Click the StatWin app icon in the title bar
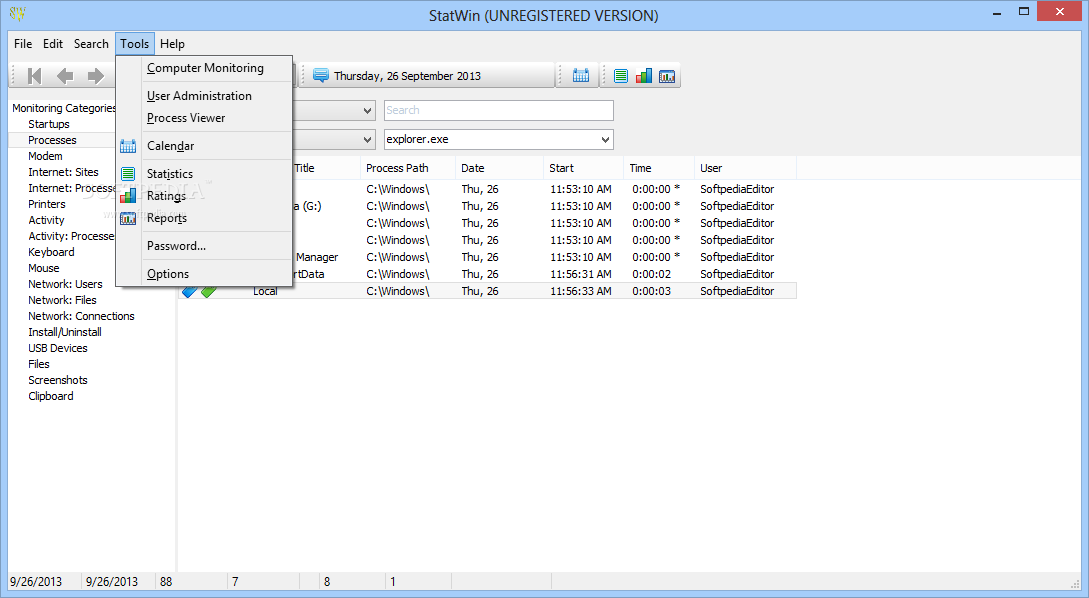The height and width of the screenshot is (598, 1089). [17, 13]
